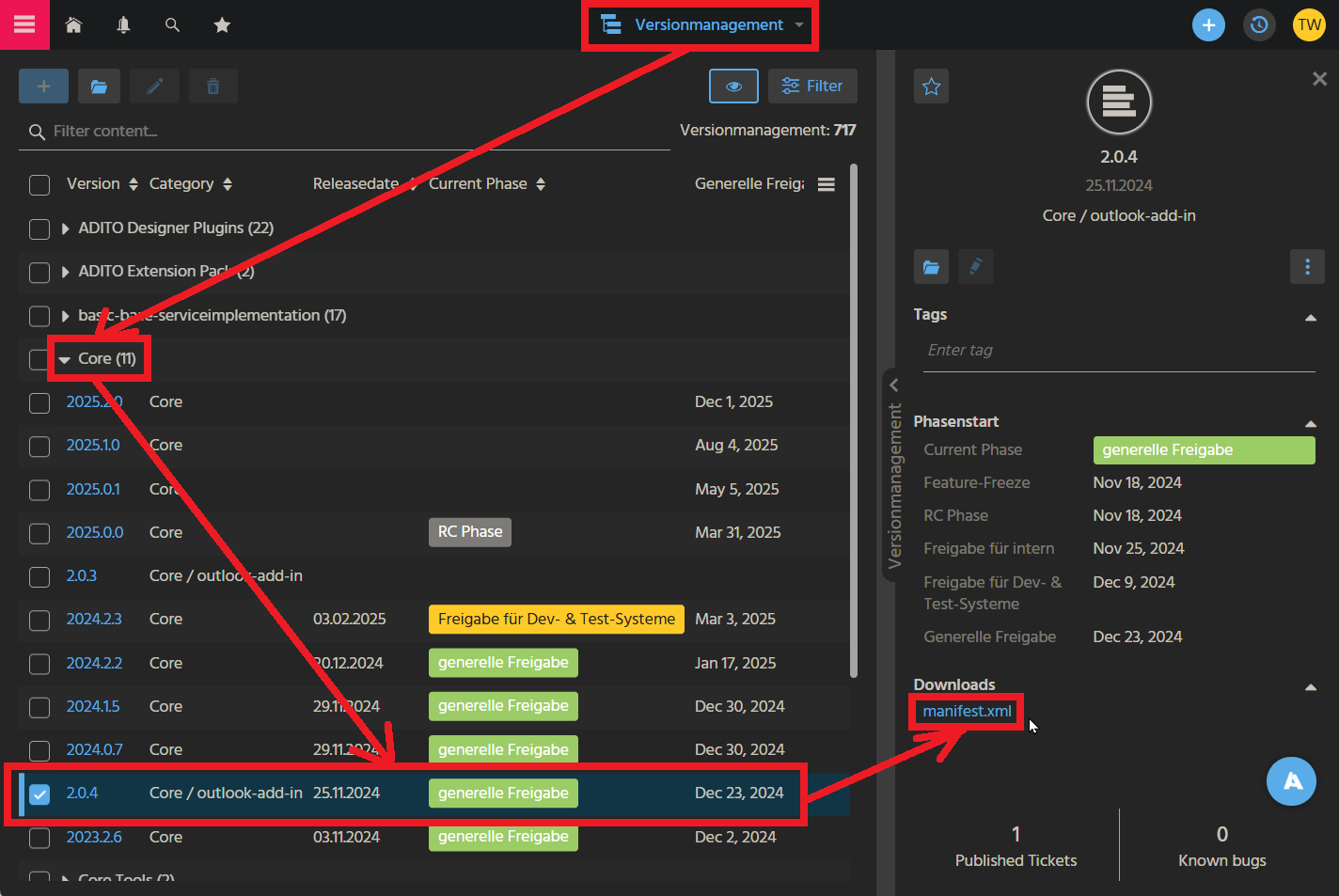Open version 2025.2.0 link
This screenshot has width=1339, height=896.
94,401
